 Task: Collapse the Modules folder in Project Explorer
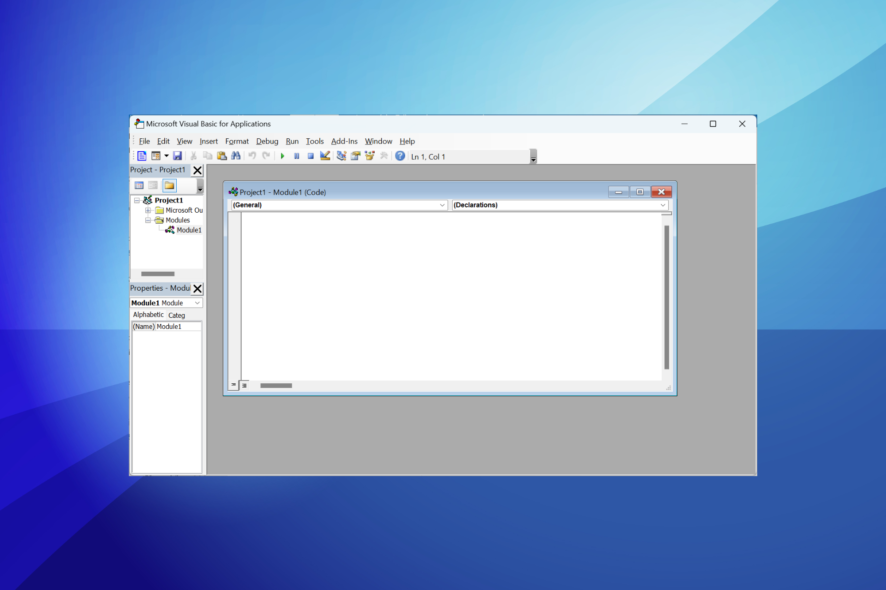point(147,220)
